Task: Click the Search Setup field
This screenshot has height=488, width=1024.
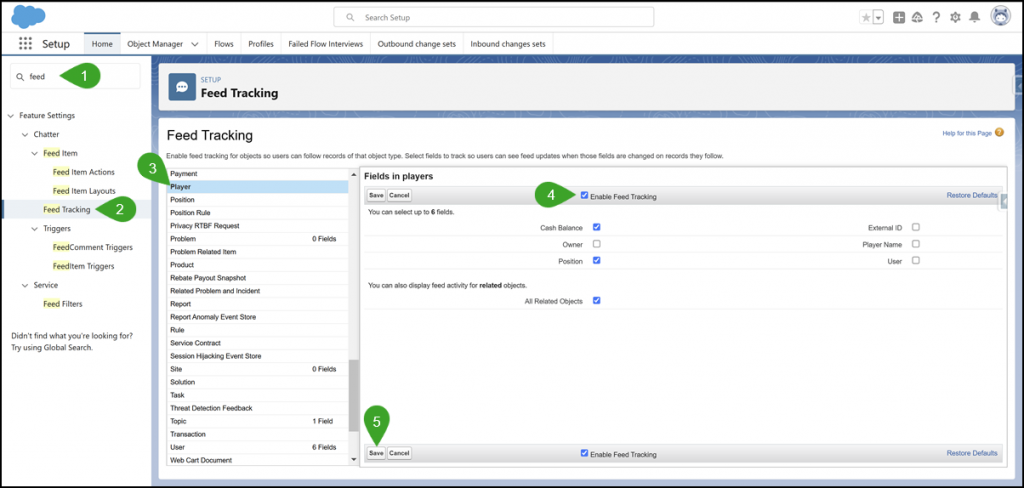Action: pyautogui.click(x=493, y=17)
